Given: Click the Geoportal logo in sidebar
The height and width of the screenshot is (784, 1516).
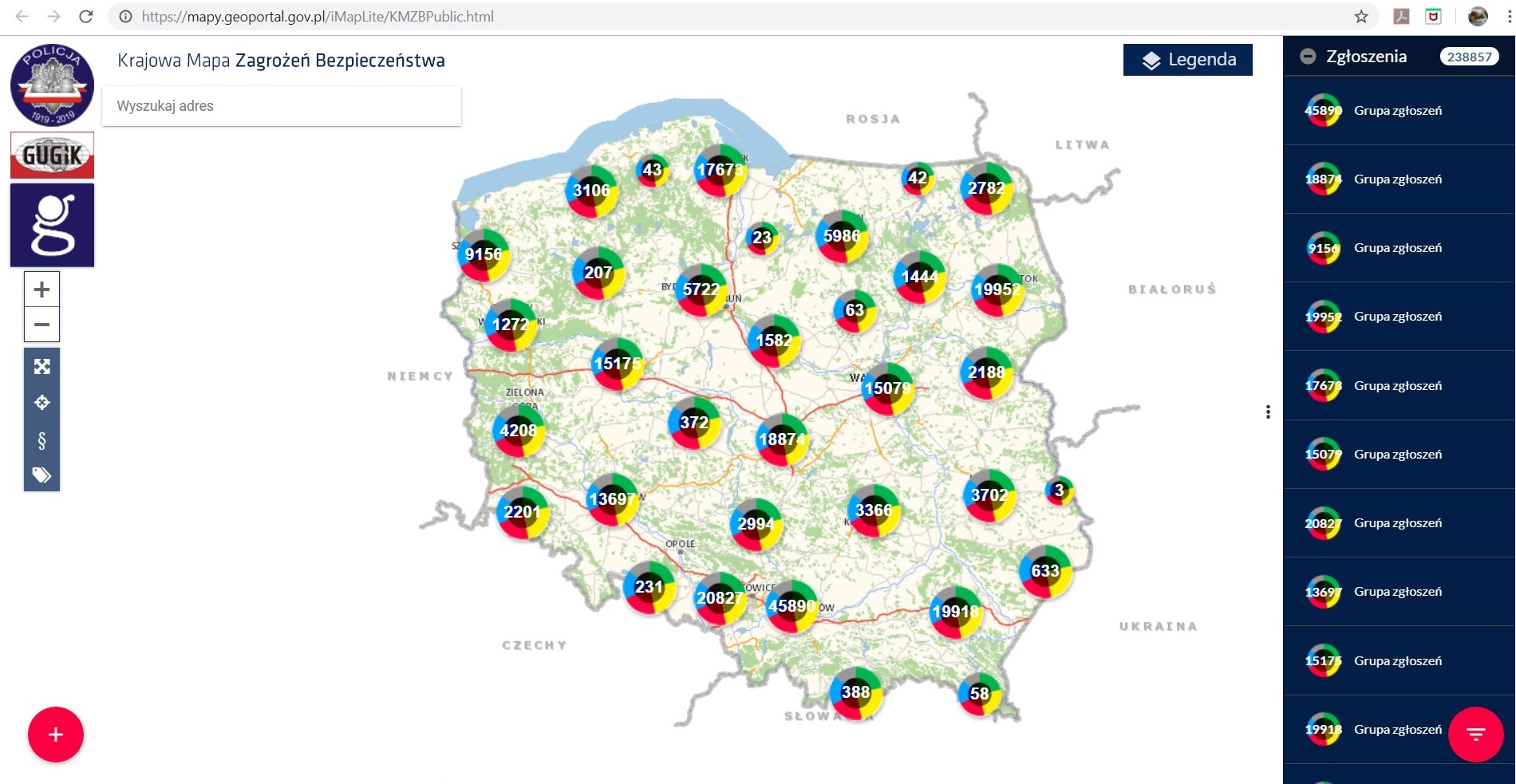Looking at the screenshot, I should (x=51, y=224).
